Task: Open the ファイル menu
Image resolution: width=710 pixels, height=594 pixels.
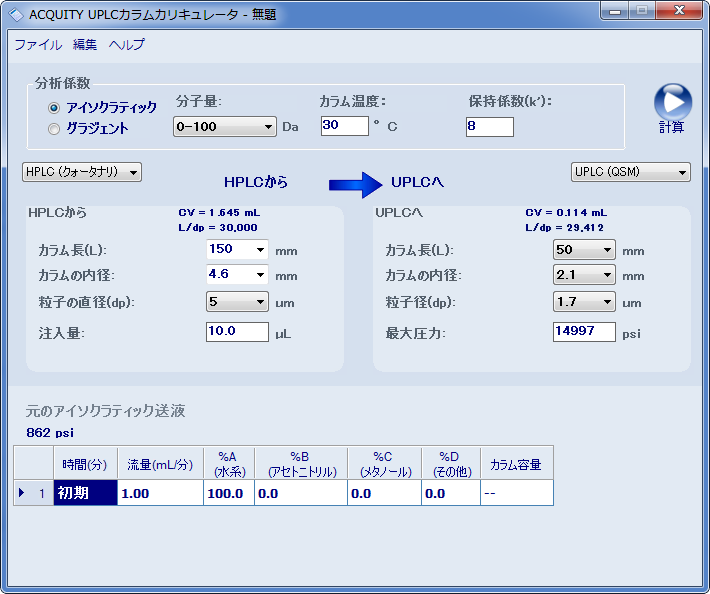Action: (38, 44)
